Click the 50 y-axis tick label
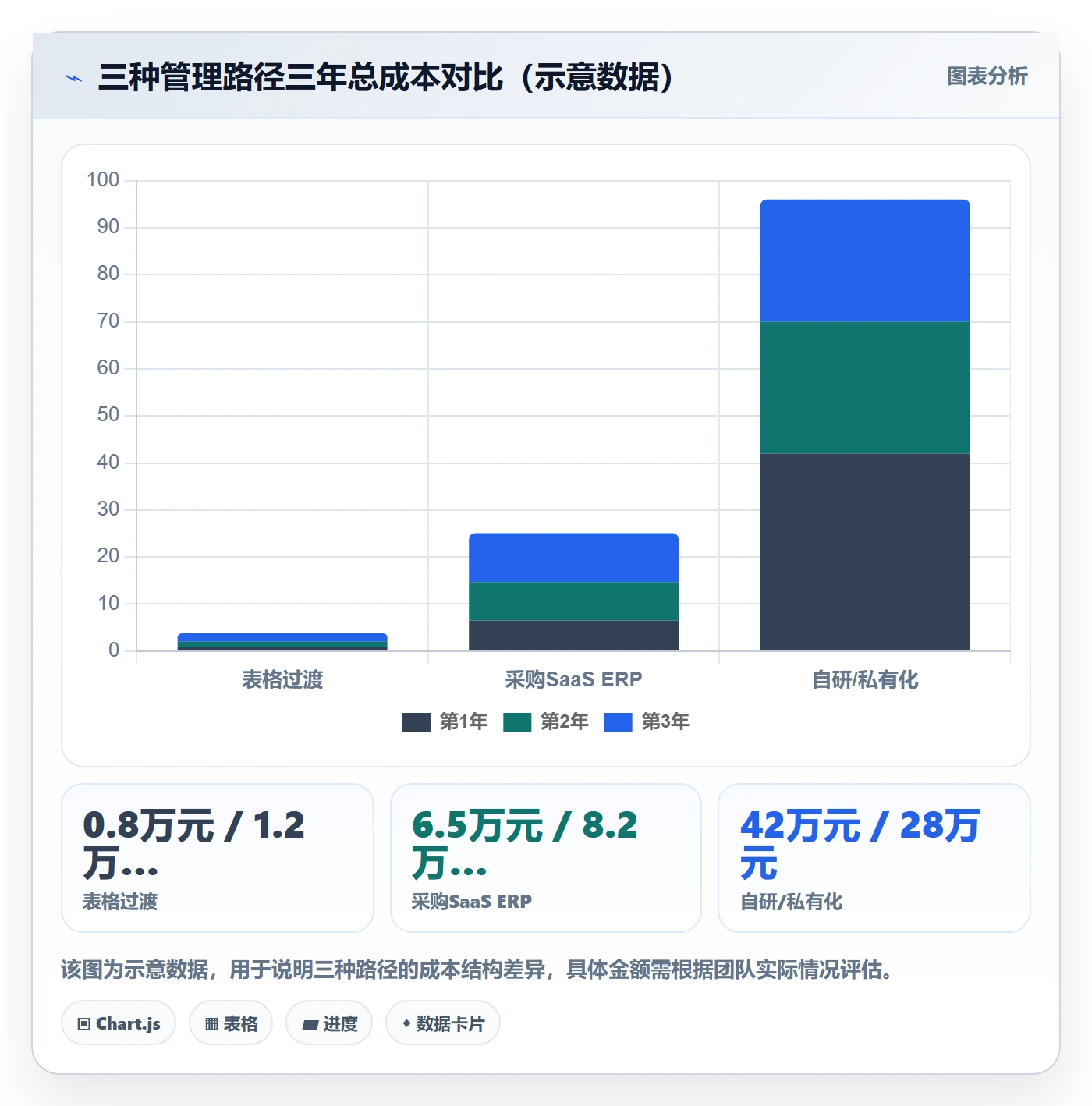Viewport: 1092px width, 1106px height. [x=108, y=415]
